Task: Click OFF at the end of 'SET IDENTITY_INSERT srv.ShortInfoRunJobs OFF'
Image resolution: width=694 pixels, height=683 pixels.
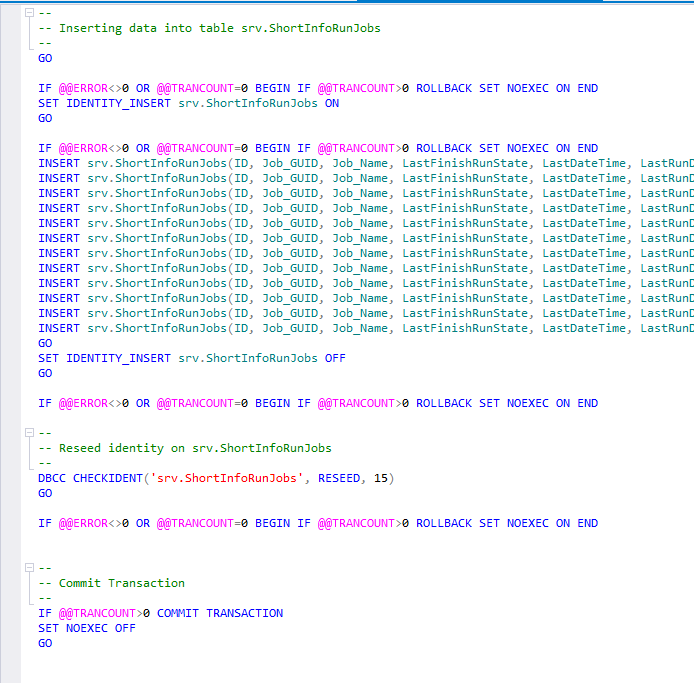Action: (x=335, y=359)
